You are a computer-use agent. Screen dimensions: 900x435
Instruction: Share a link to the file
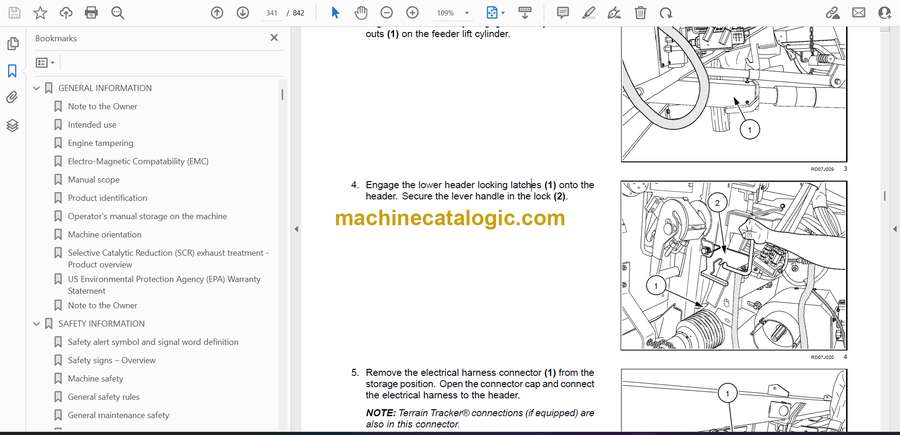(833, 13)
